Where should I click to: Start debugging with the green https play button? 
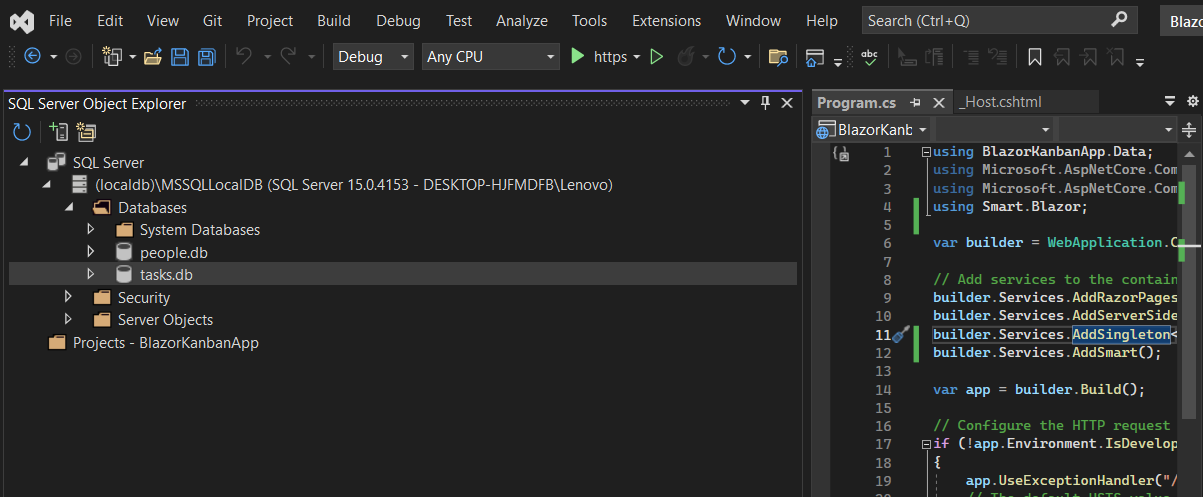(577, 57)
